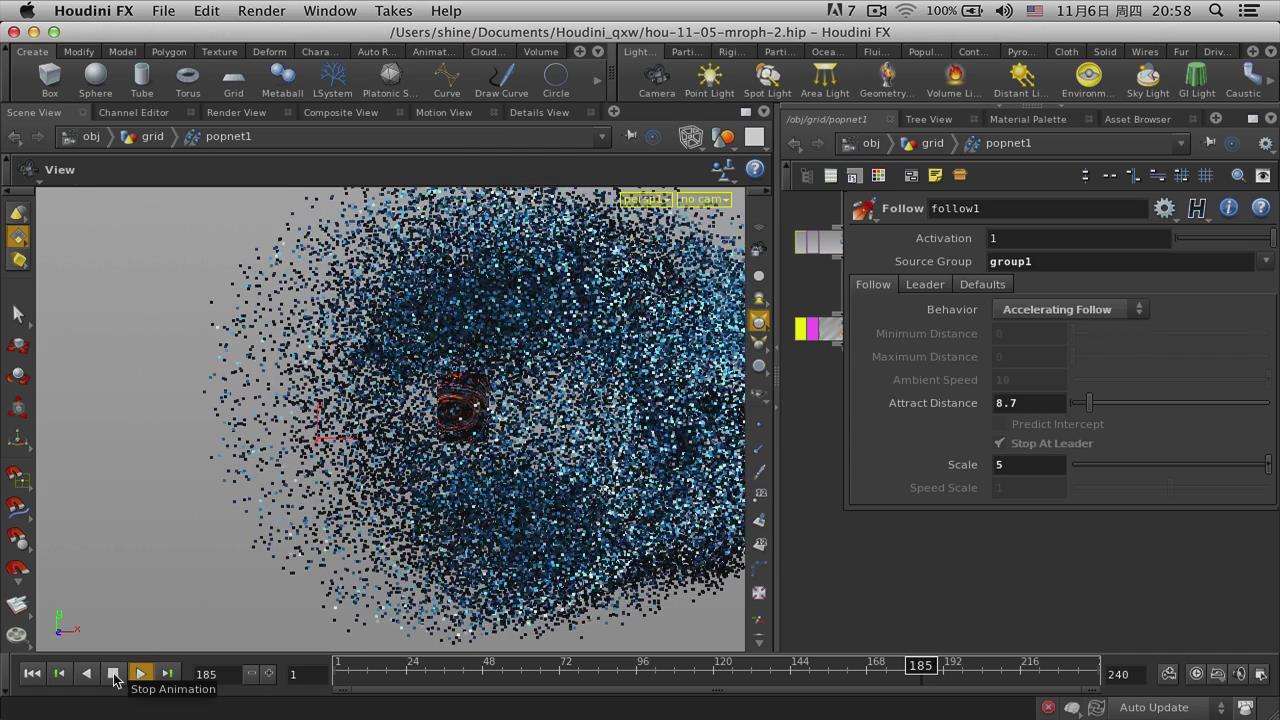Adjust the Attract Distance slider

click(1089, 403)
